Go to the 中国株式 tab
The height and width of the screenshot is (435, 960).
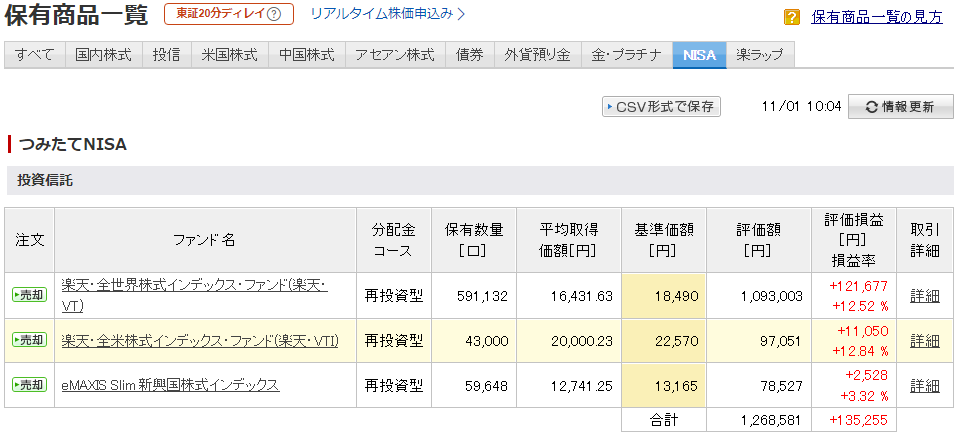point(307,55)
